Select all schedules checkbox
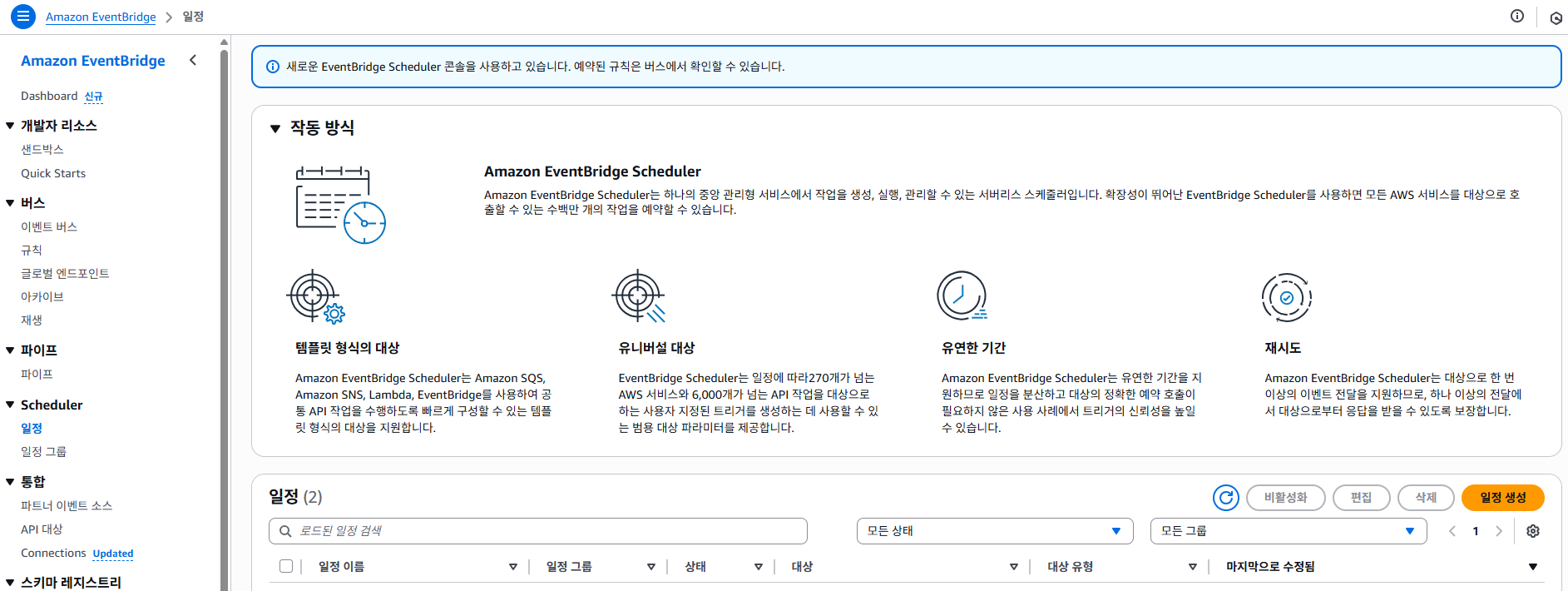 coord(286,566)
